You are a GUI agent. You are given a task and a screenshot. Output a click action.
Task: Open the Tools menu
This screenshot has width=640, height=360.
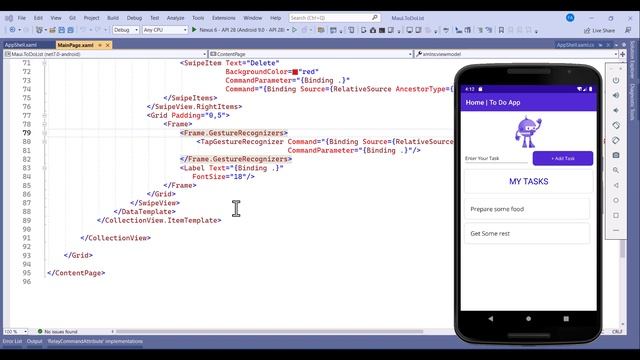(x=198, y=18)
